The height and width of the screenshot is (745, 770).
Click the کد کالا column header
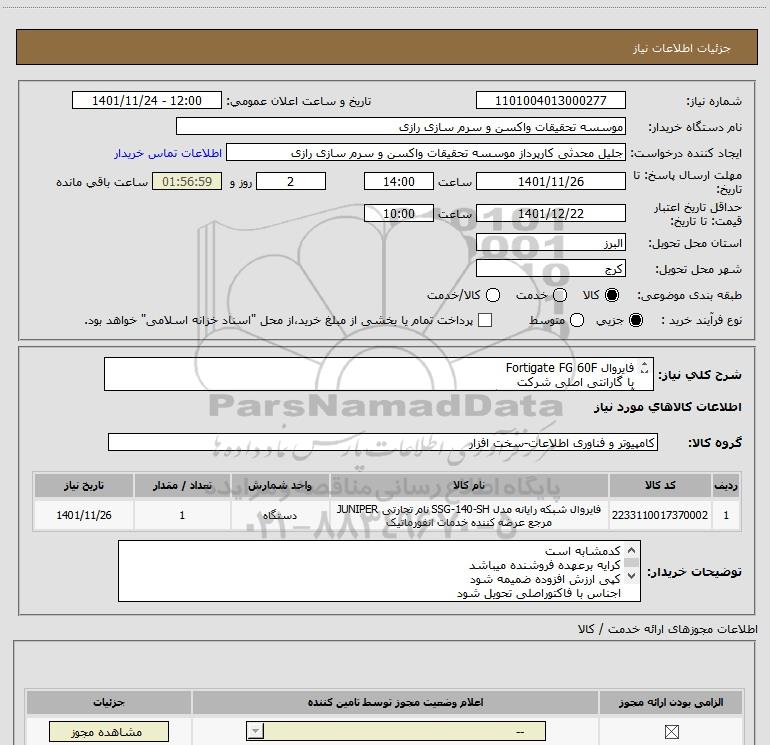tap(660, 485)
